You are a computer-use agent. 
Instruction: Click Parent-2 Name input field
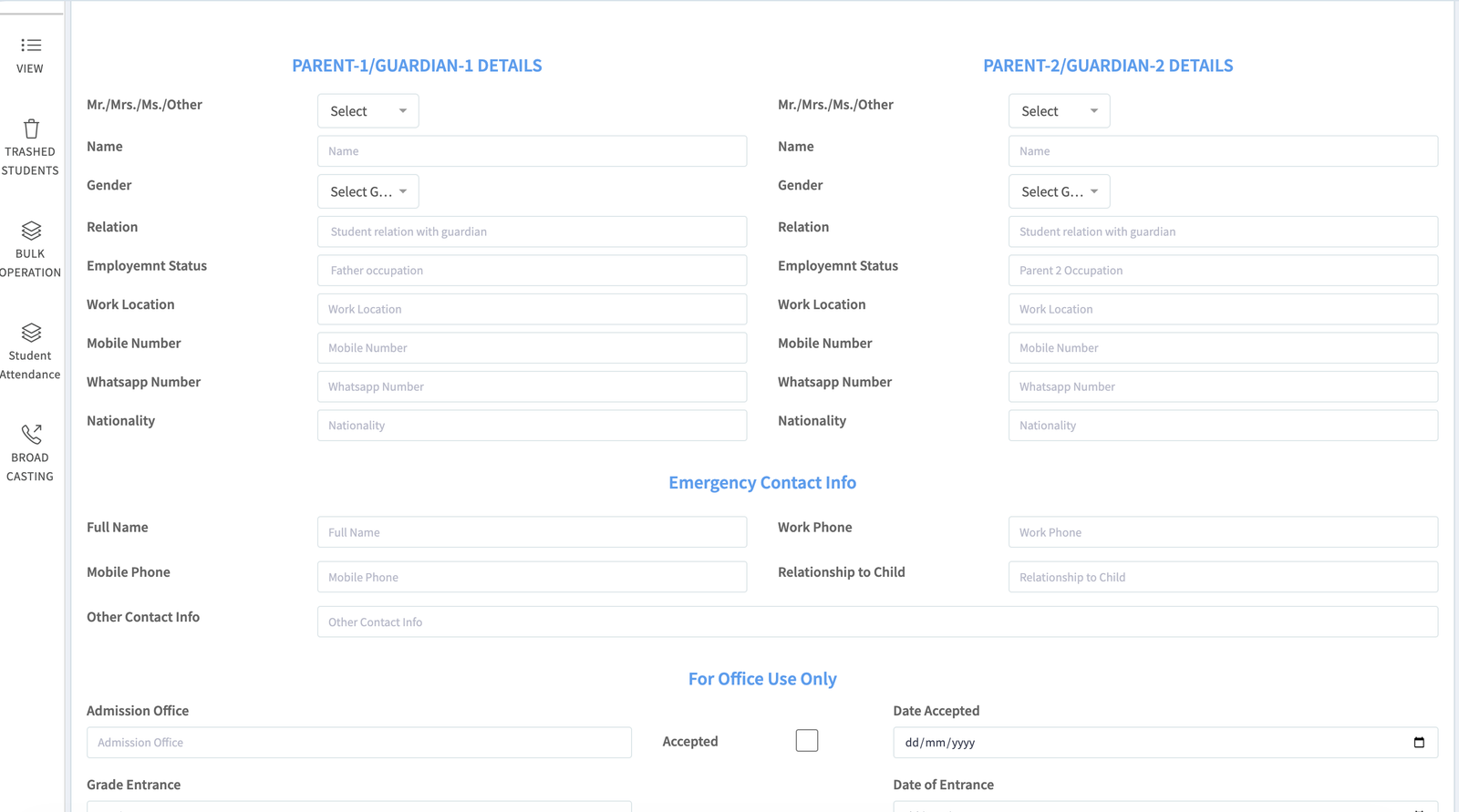pos(1224,151)
